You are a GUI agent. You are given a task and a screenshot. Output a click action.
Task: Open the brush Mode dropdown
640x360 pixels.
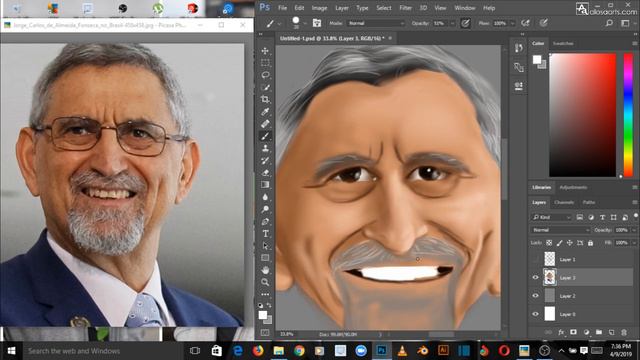pos(376,23)
